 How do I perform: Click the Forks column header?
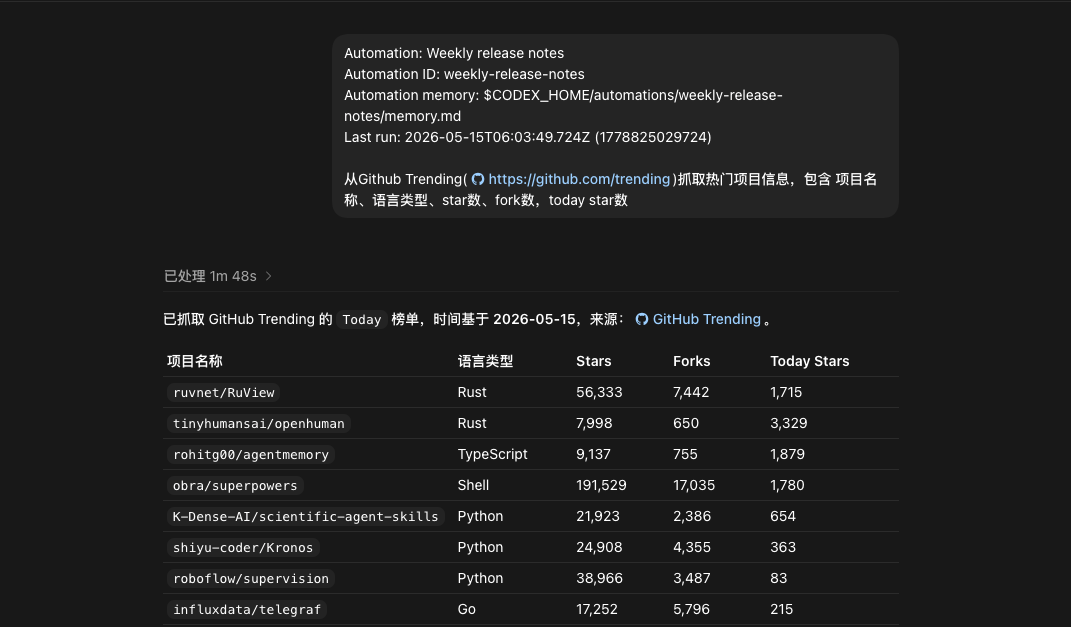pyautogui.click(x=691, y=361)
